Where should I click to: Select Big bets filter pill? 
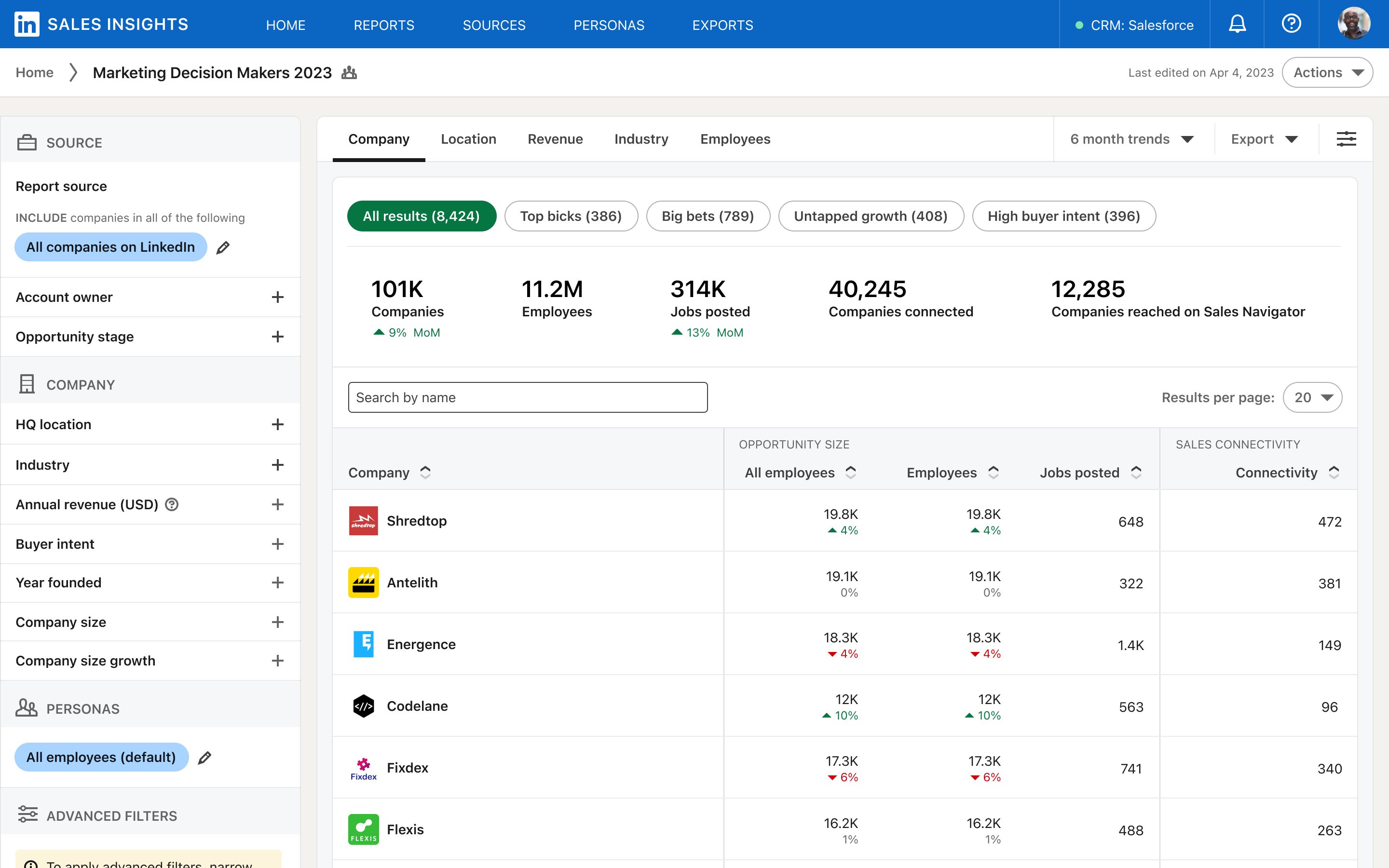pyautogui.click(x=708, y=216)
